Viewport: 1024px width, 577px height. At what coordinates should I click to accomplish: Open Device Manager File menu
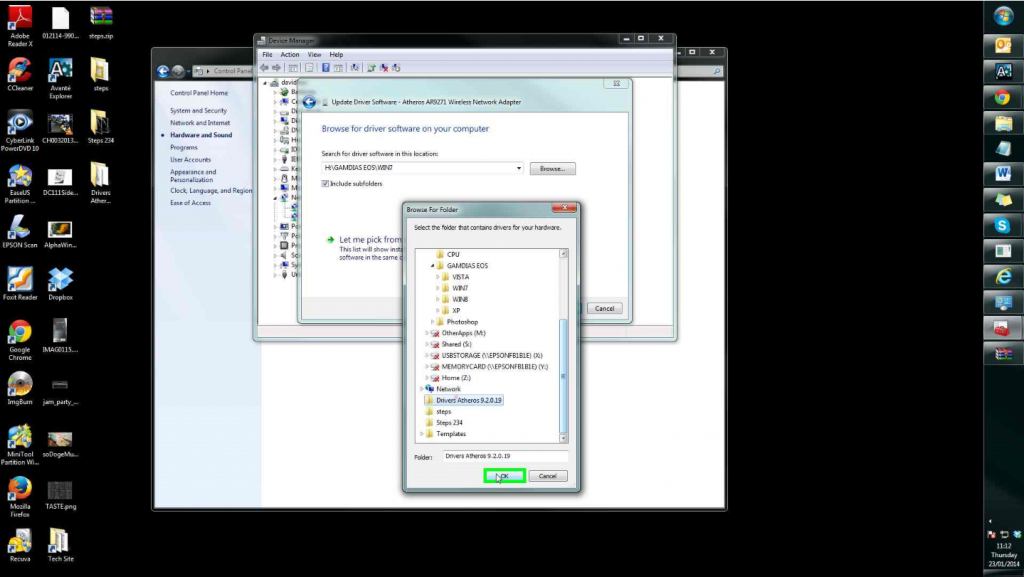(267, 55)
